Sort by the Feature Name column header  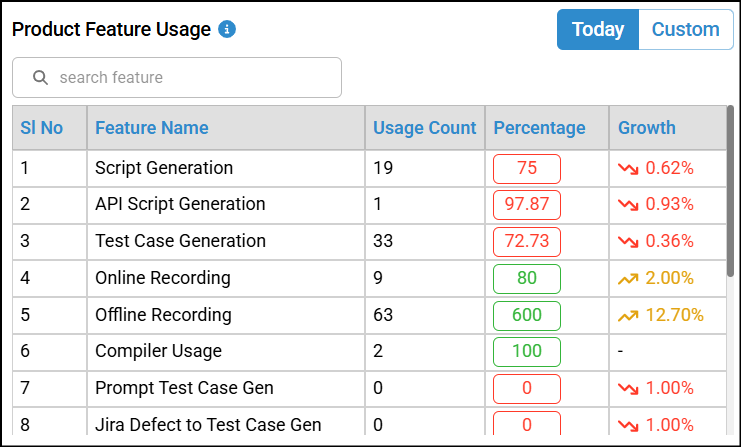(152, 128)
